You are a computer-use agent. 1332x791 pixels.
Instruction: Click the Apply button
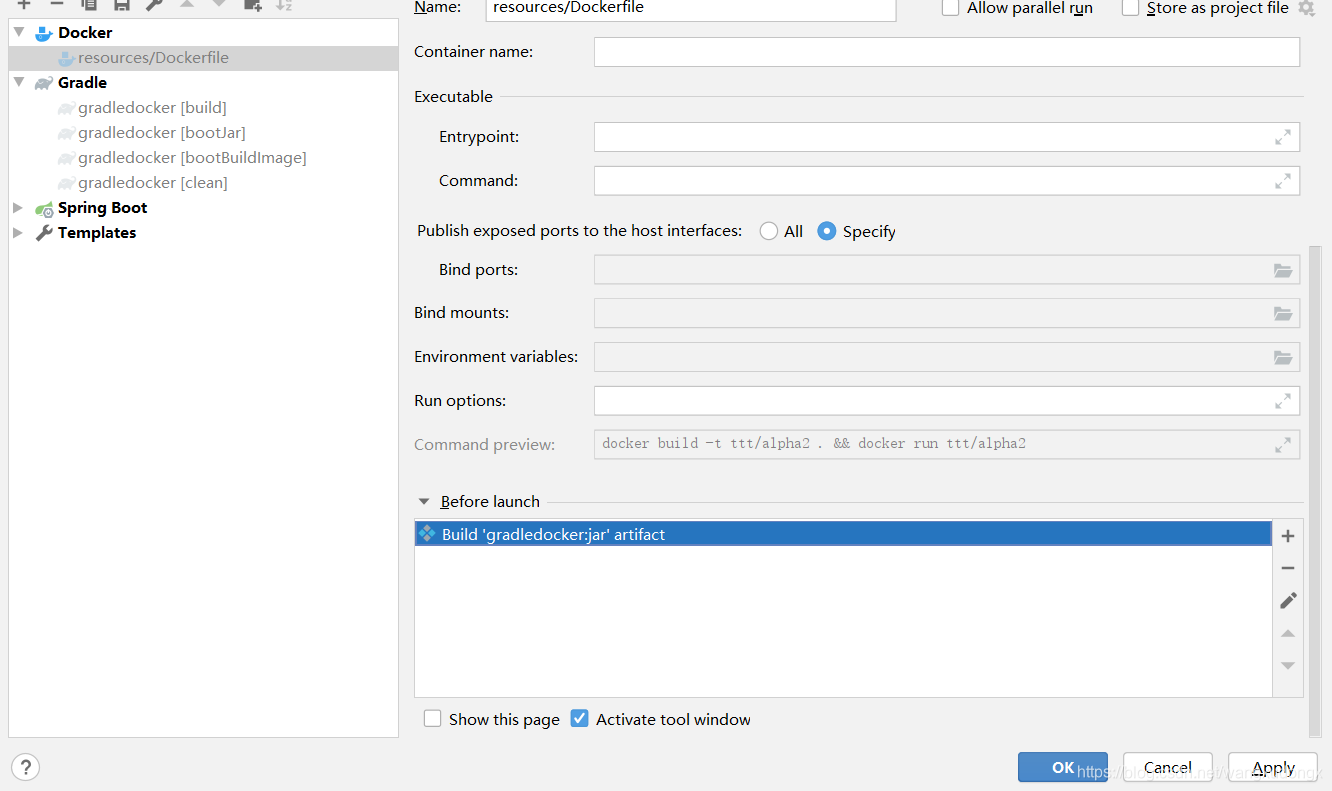[x=1273, y=767]
